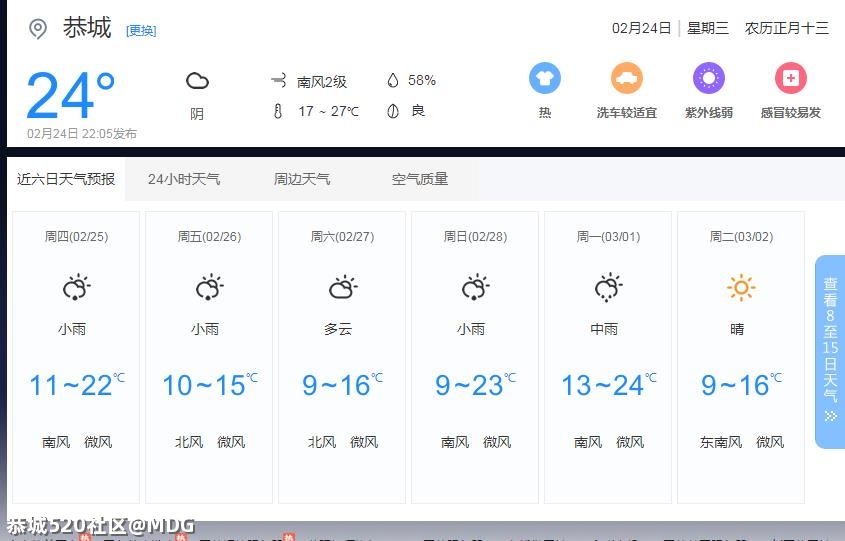Click the humidity droplet icon beside 58%

click(393, 81)
